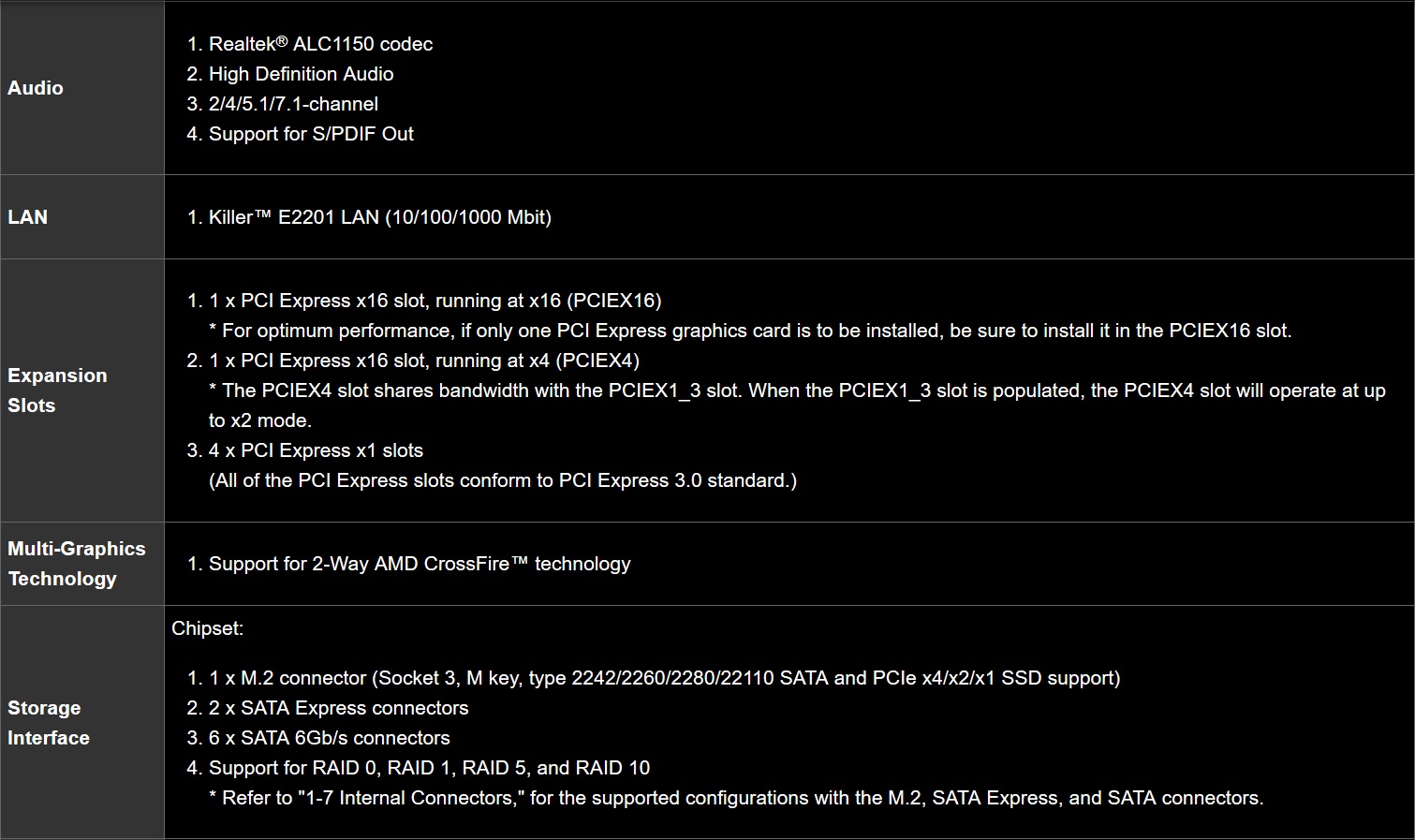Image resolution: width=1415 pixels, height=840 pixels.
Task: Click the PCIEX1_3 shared bandwidth note
Action: tap(796, 391)
